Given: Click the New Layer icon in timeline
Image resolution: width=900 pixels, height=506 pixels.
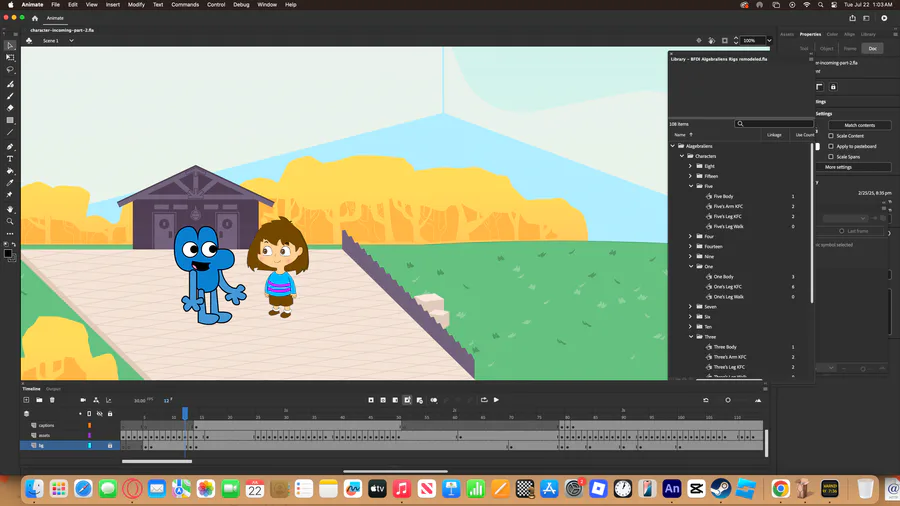Looking at the screenshot, I should point(26,400).
